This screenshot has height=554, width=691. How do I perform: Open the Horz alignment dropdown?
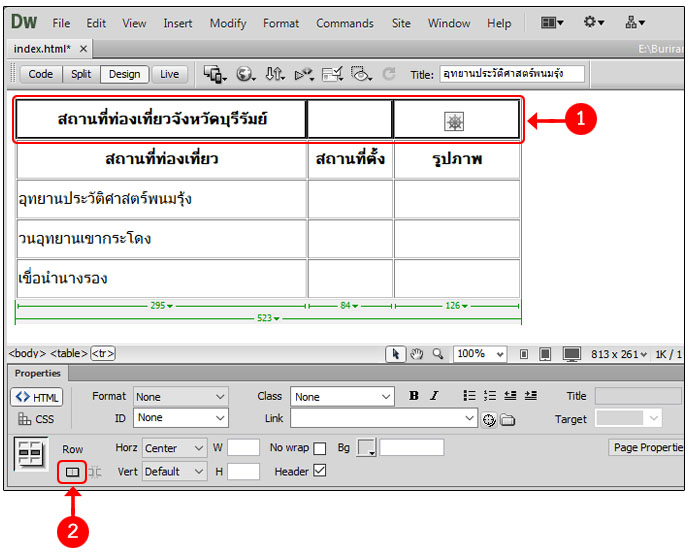[174, 448]
